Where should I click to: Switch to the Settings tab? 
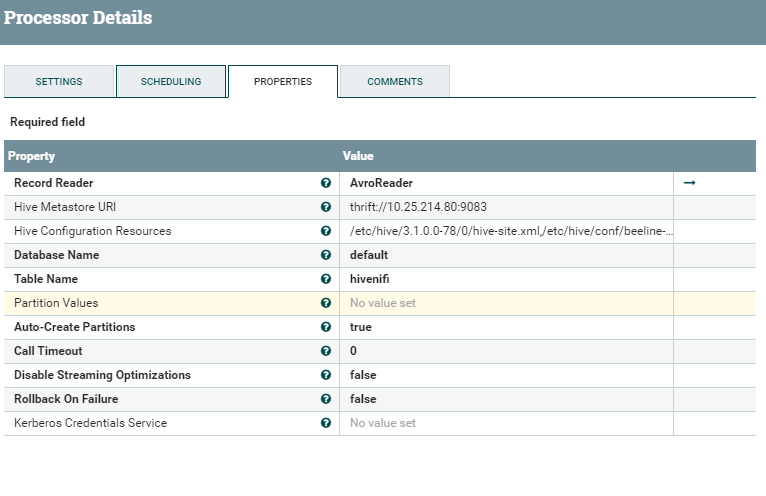coord(59,82)
